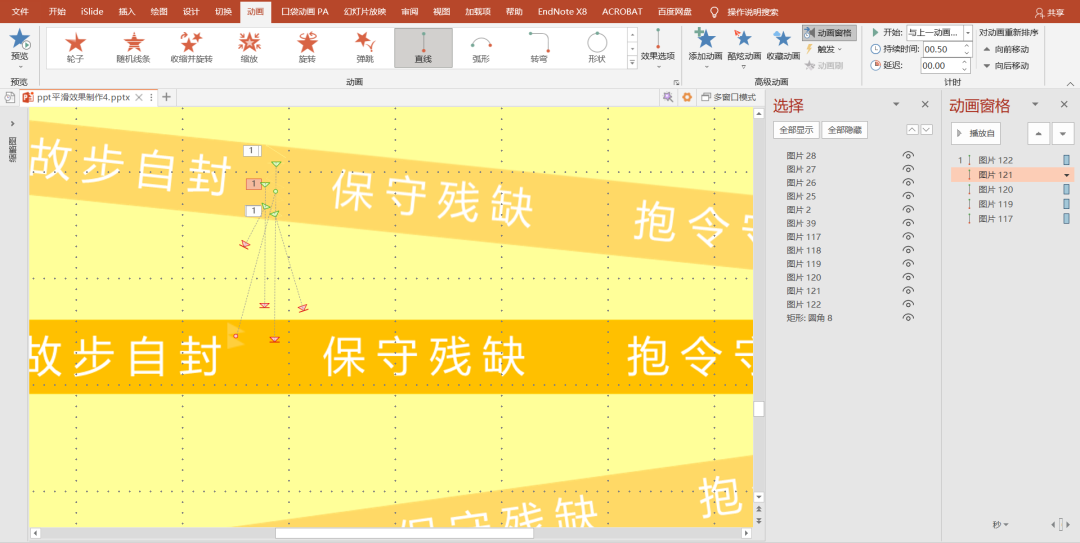Screen dimensions: 1080x543
Task: Toggle visibility of 图片 39
Action: [x=908, y=223]
